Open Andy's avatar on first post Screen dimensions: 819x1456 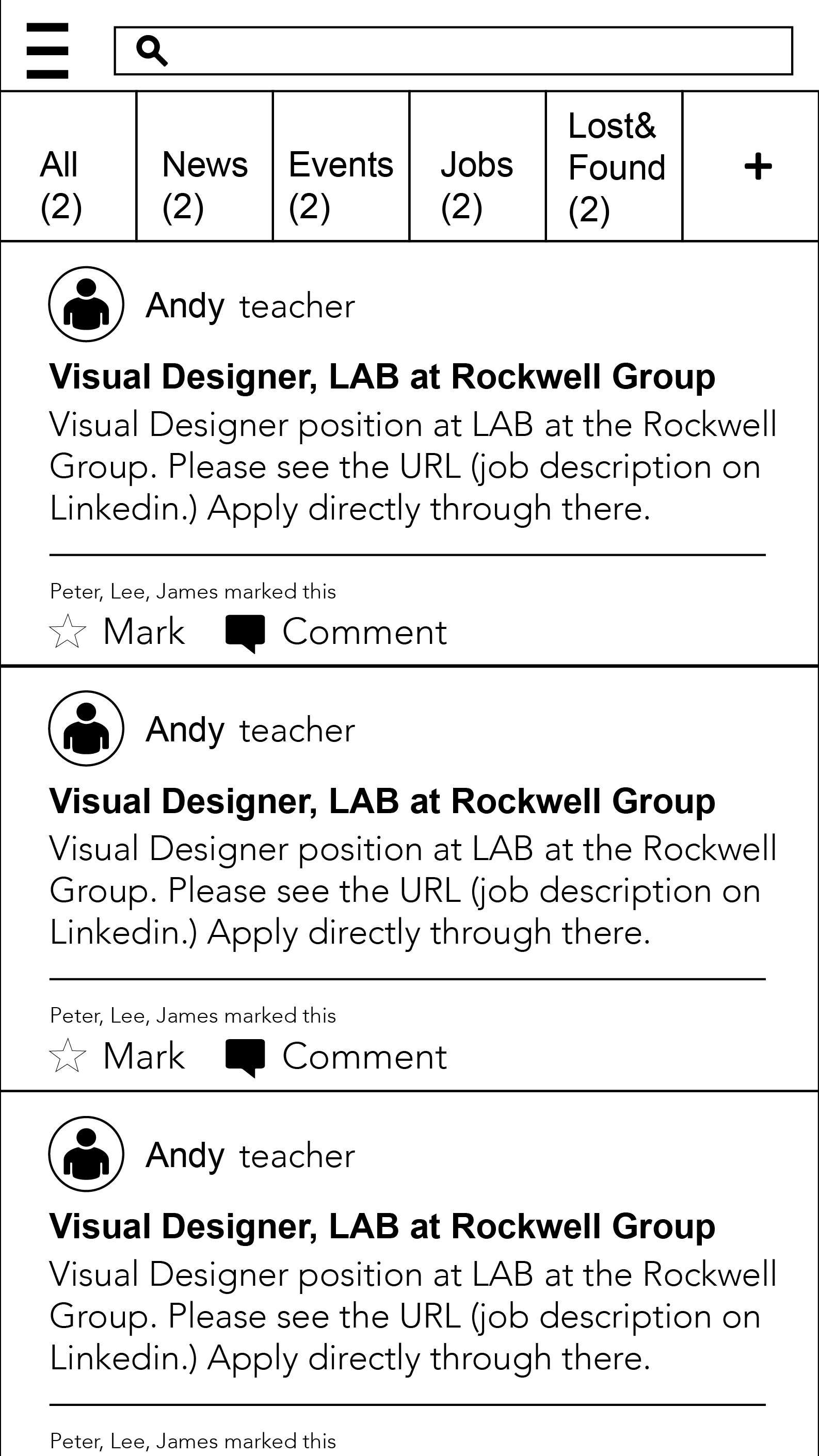coord(86,304)
